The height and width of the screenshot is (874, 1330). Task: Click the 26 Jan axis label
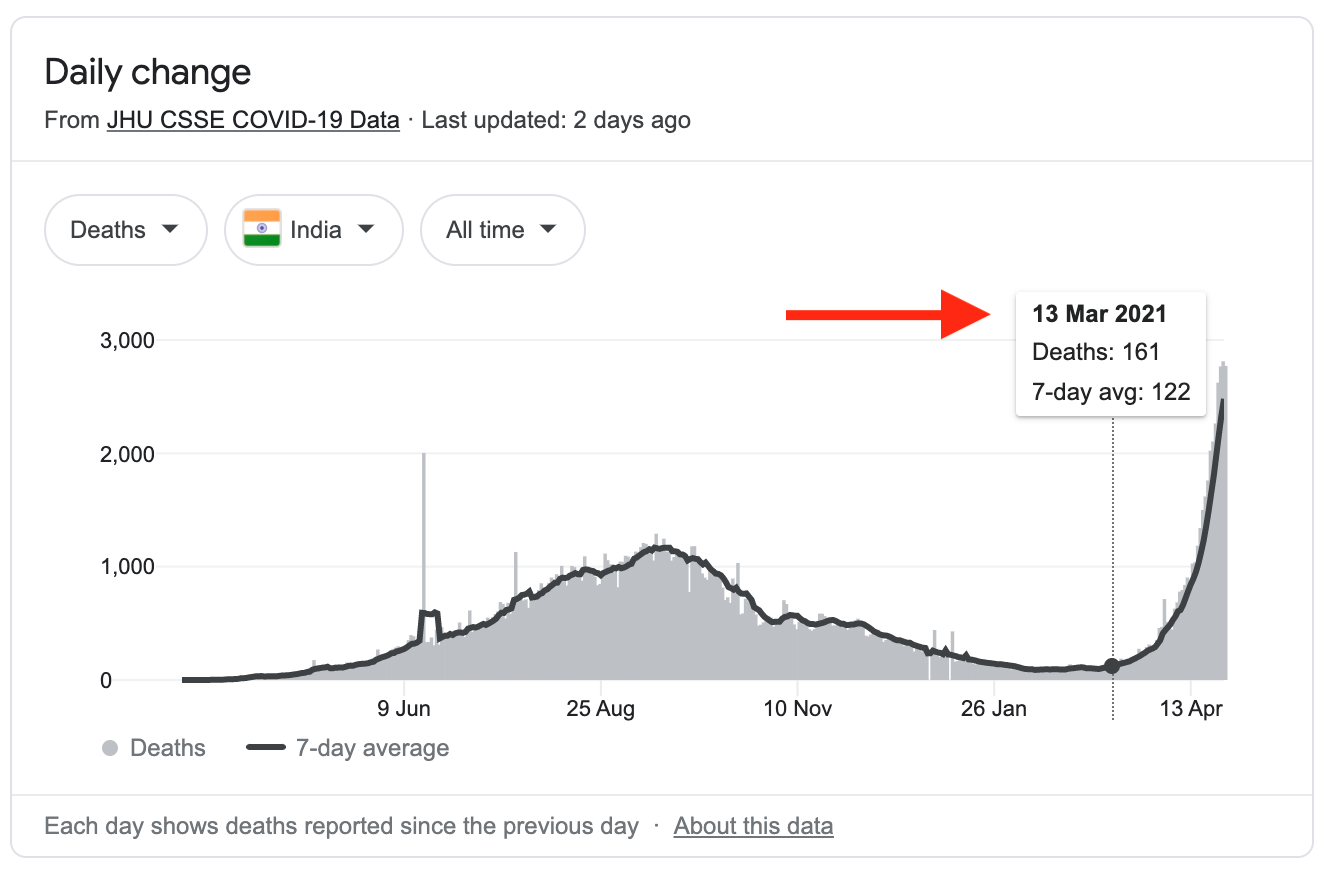994,710
